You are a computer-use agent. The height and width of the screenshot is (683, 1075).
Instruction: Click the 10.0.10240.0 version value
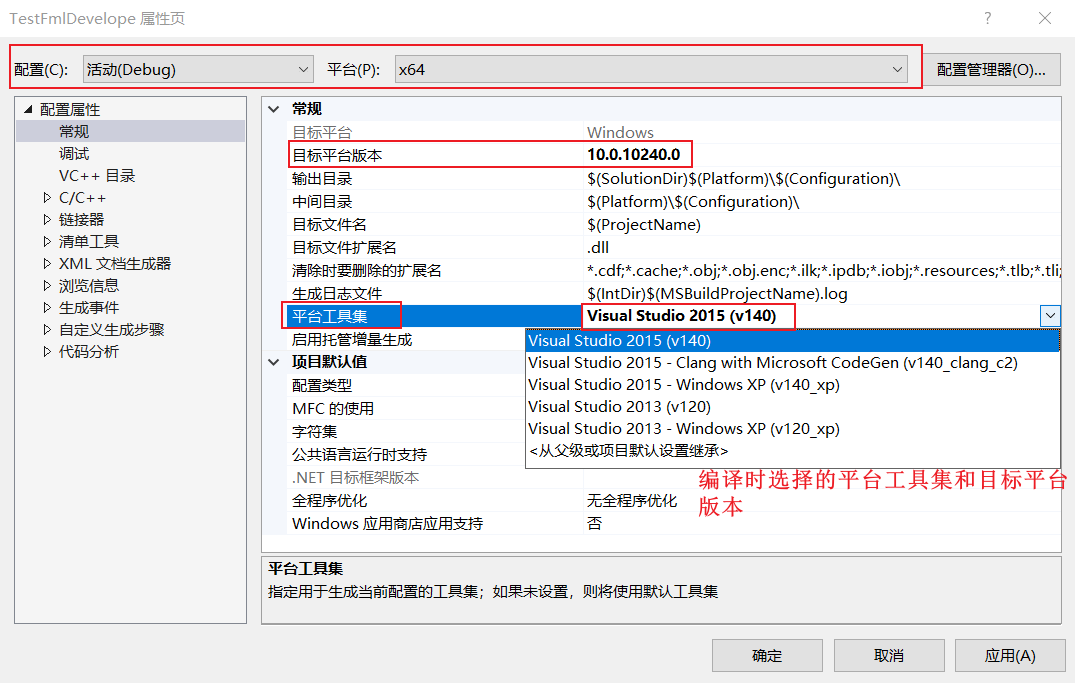point(633,155)
